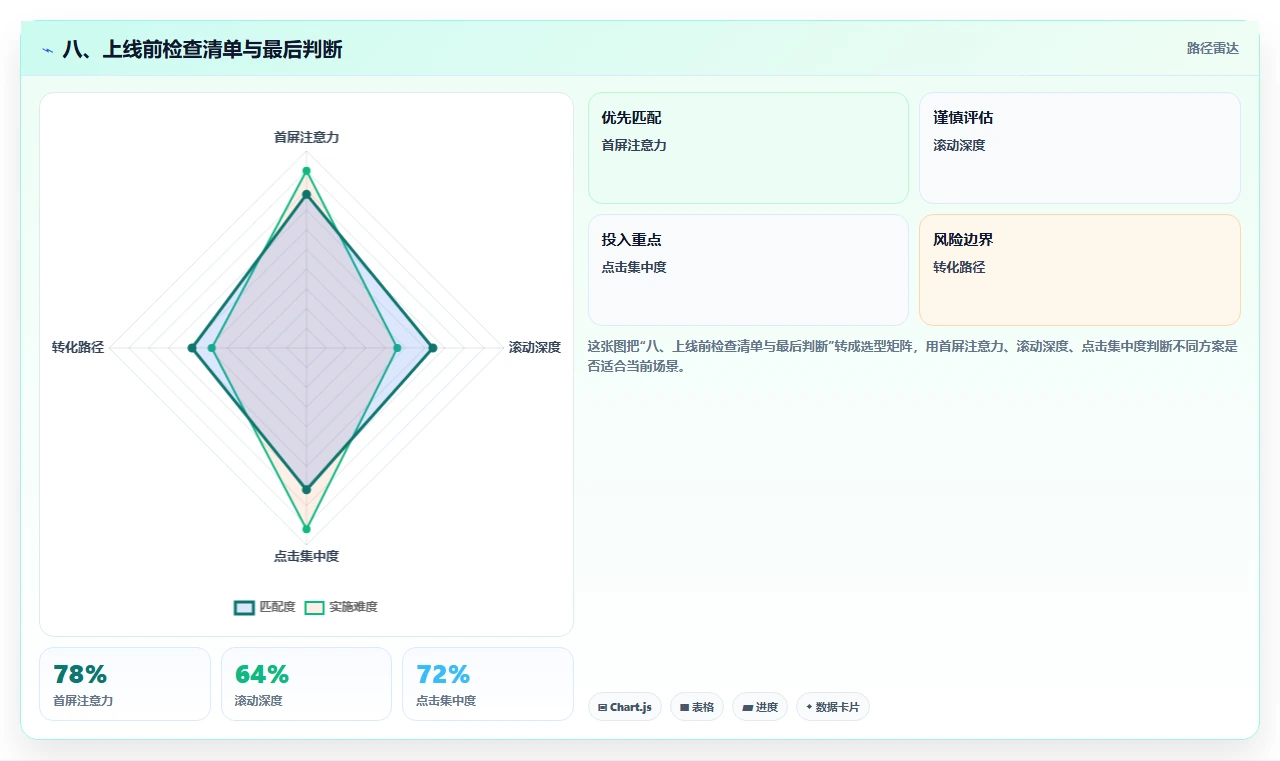1280x761 pixels.
Task: Click the 首屏注意力 radar axis label
Action: [x=306, y=137]
